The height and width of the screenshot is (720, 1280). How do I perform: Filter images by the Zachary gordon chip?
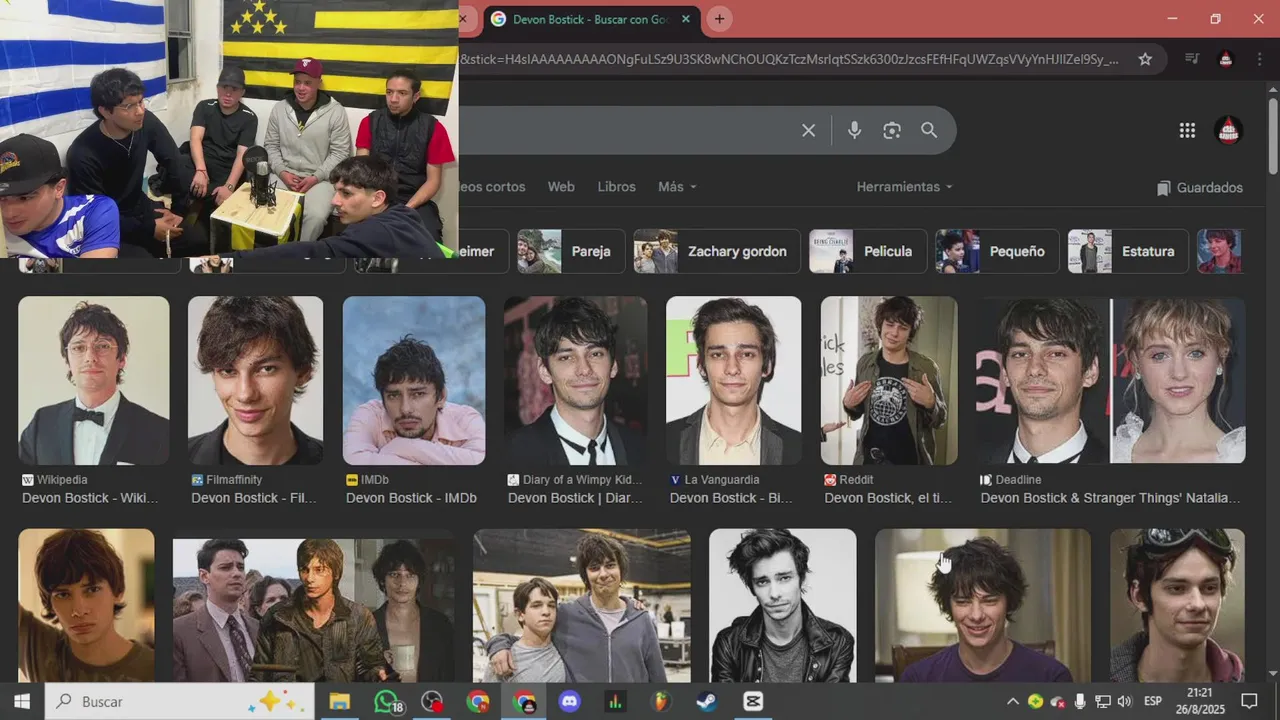tap(717, 251)
